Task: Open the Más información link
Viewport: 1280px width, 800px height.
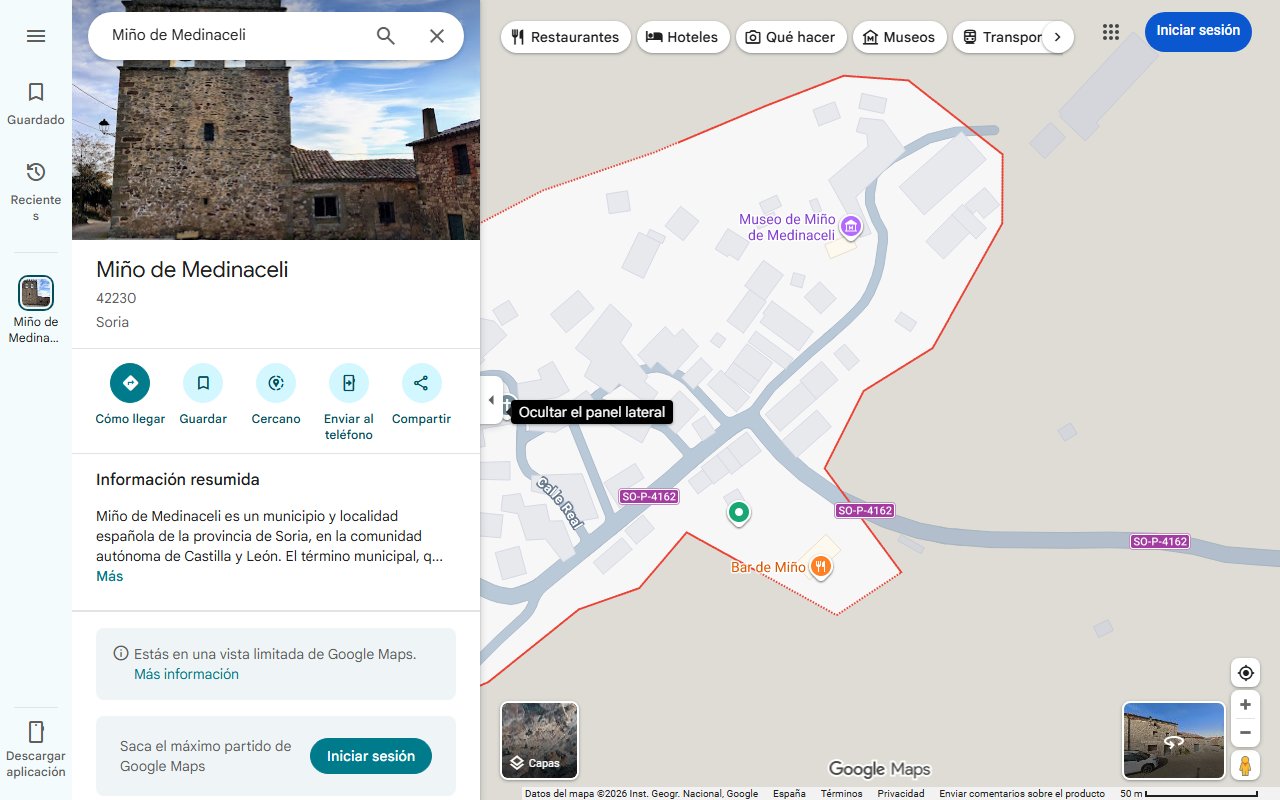Action: (x=186, y=674)
